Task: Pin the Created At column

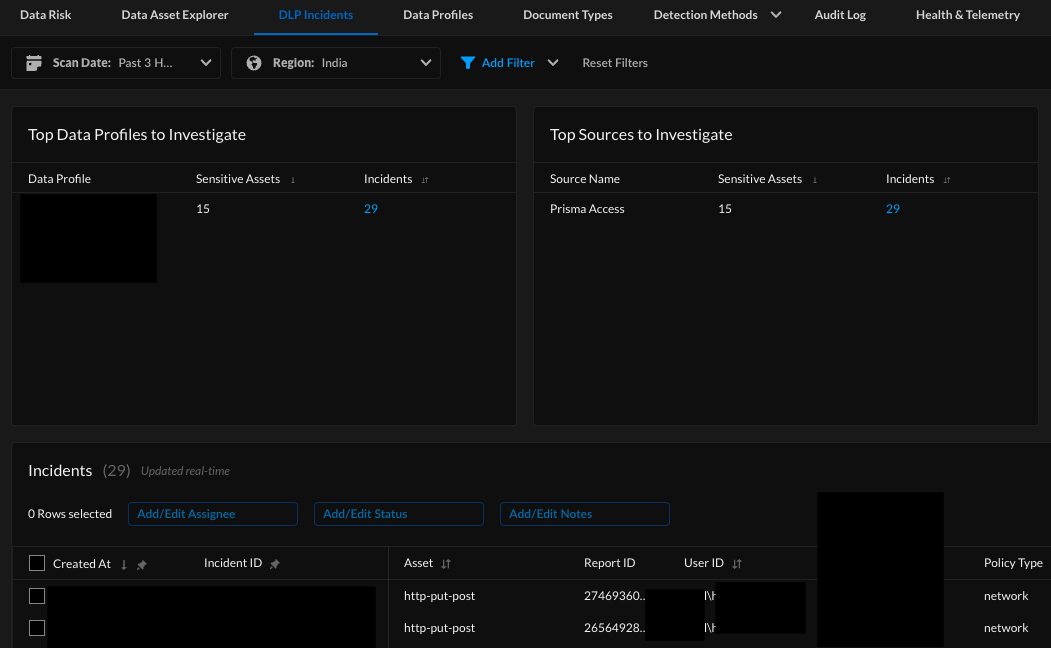Action: pyautogui.click(x=142, y=565)
